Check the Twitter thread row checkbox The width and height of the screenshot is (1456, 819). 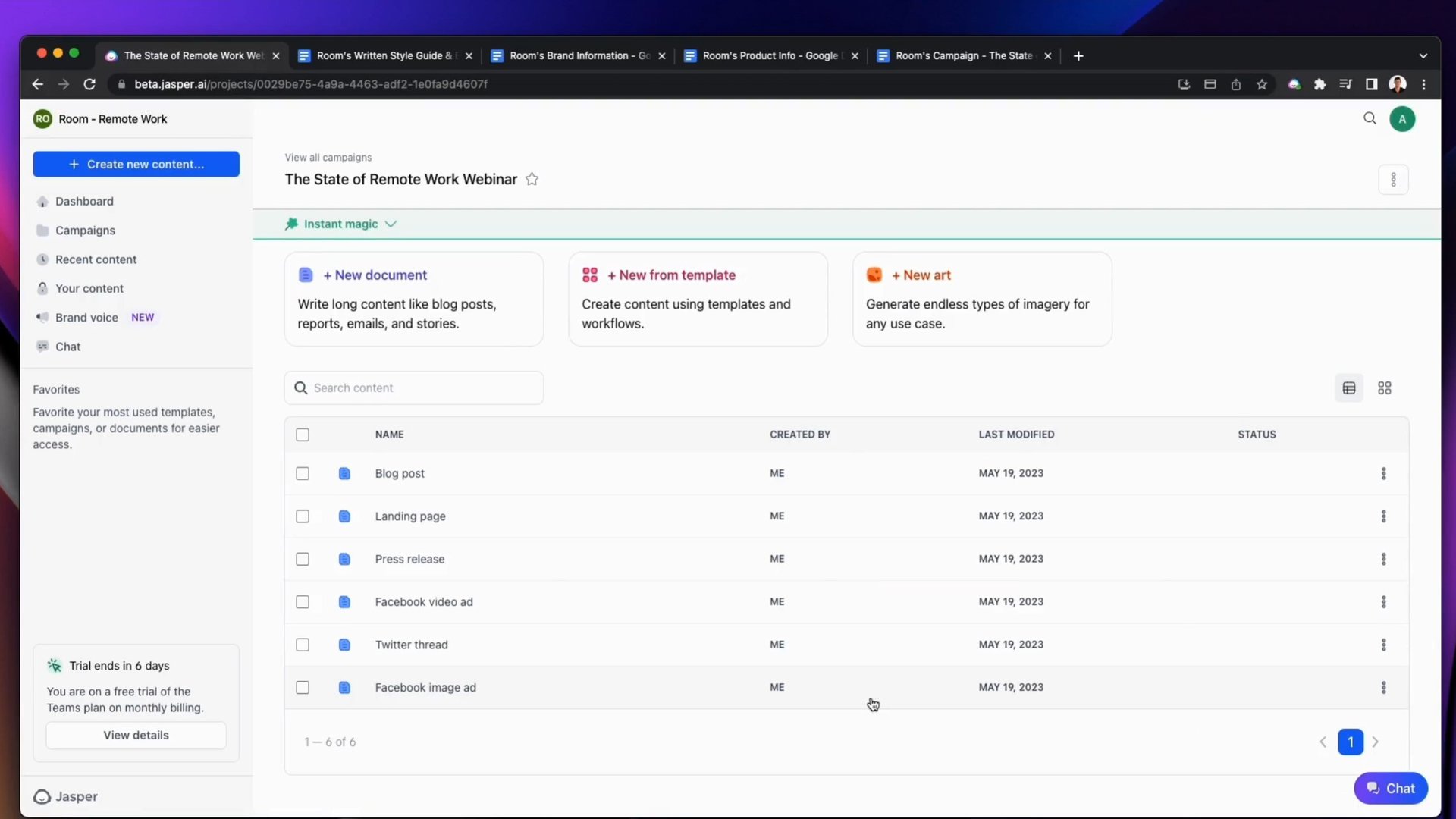pyautogui.click(x=303, y=645)
